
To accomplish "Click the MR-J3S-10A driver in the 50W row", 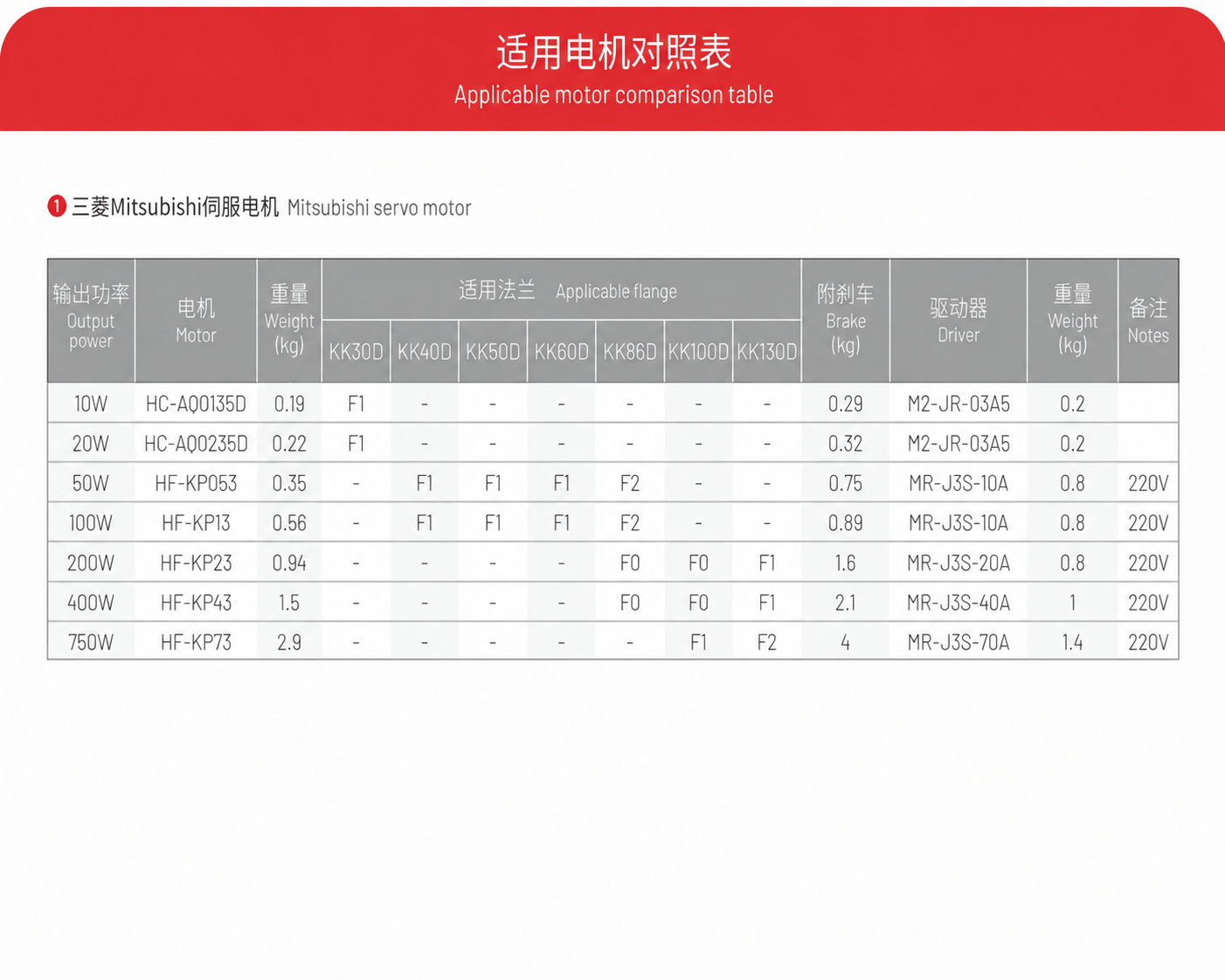I will 959,483.
